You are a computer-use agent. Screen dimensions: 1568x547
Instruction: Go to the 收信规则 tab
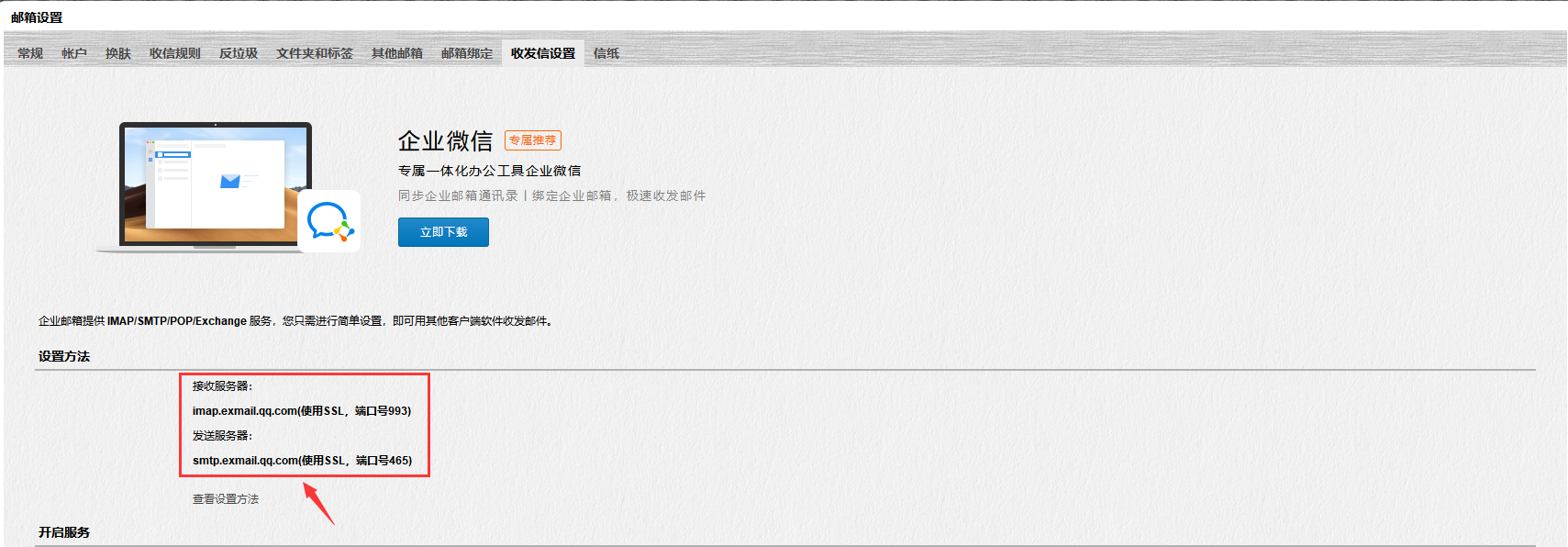coord(175,53)
